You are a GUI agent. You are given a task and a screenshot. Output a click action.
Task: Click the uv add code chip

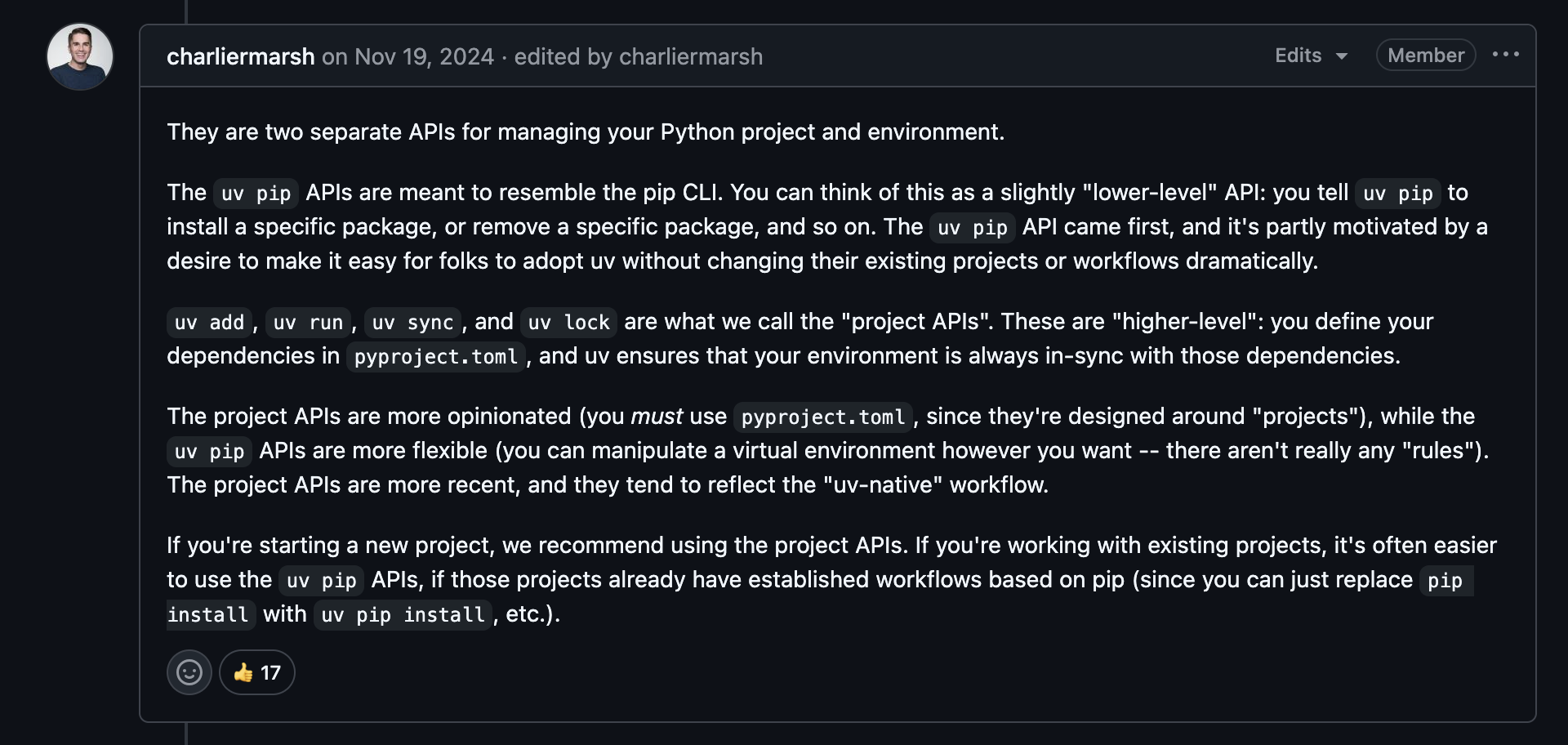tap(208, 323)
